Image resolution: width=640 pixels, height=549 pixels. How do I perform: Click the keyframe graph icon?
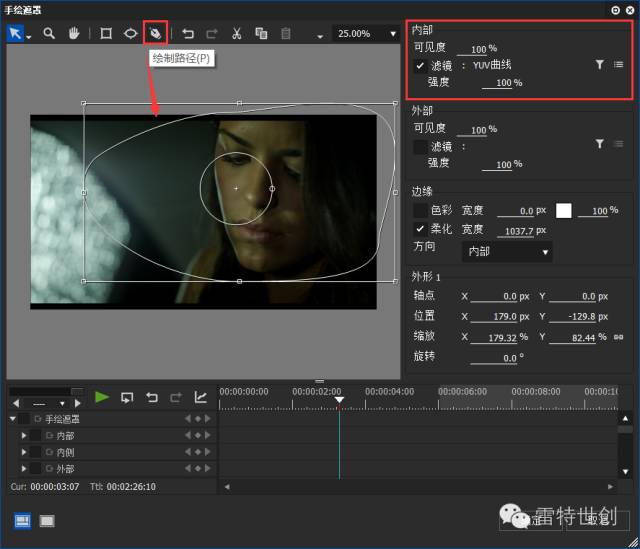[200, 397]
